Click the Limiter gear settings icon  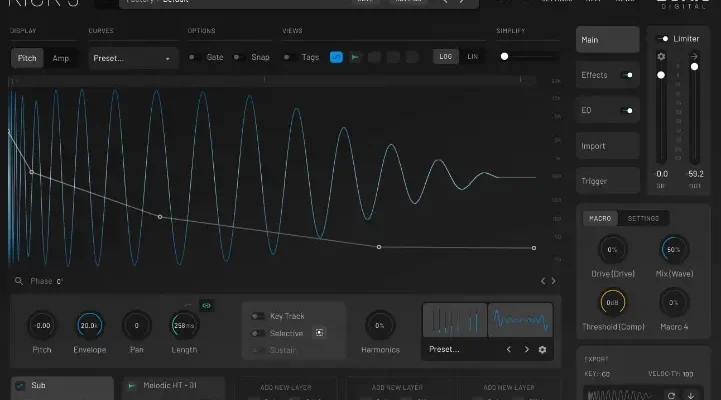tap(661, 57)
